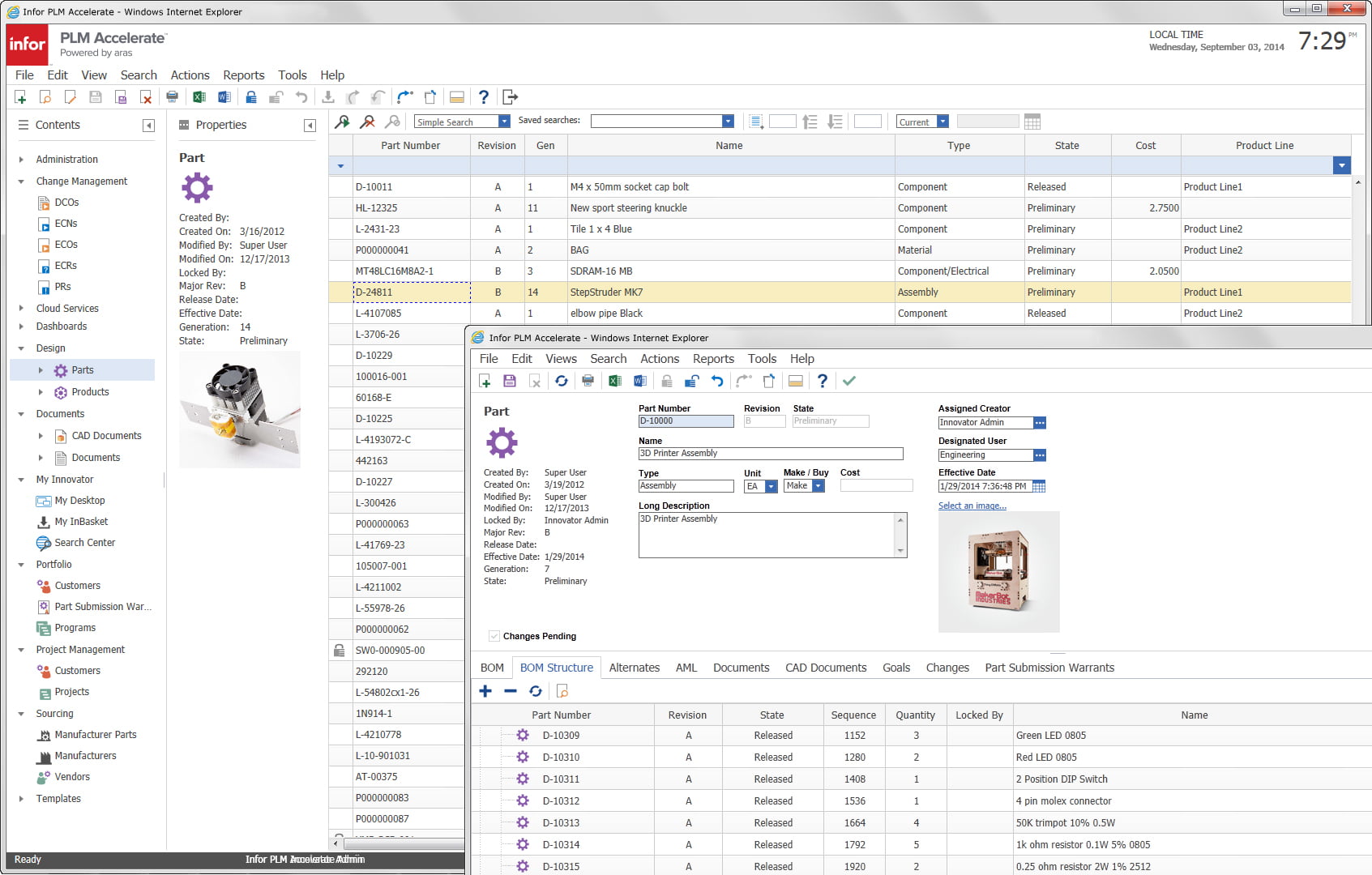The image size is (1372, 875).
Task: Export the part data to Word
Action: pyautogui.click(x=641, y=381)
